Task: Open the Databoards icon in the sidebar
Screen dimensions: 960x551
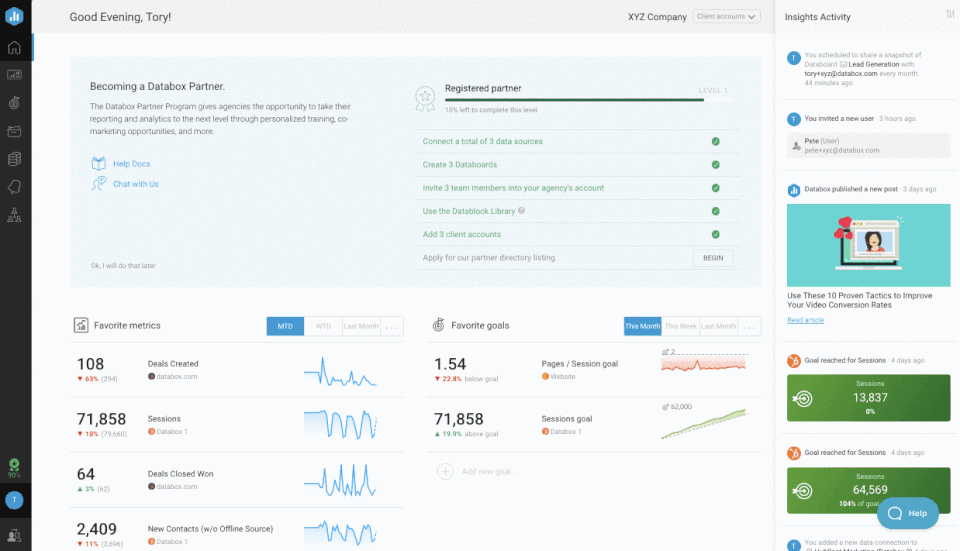Action: 14,74
